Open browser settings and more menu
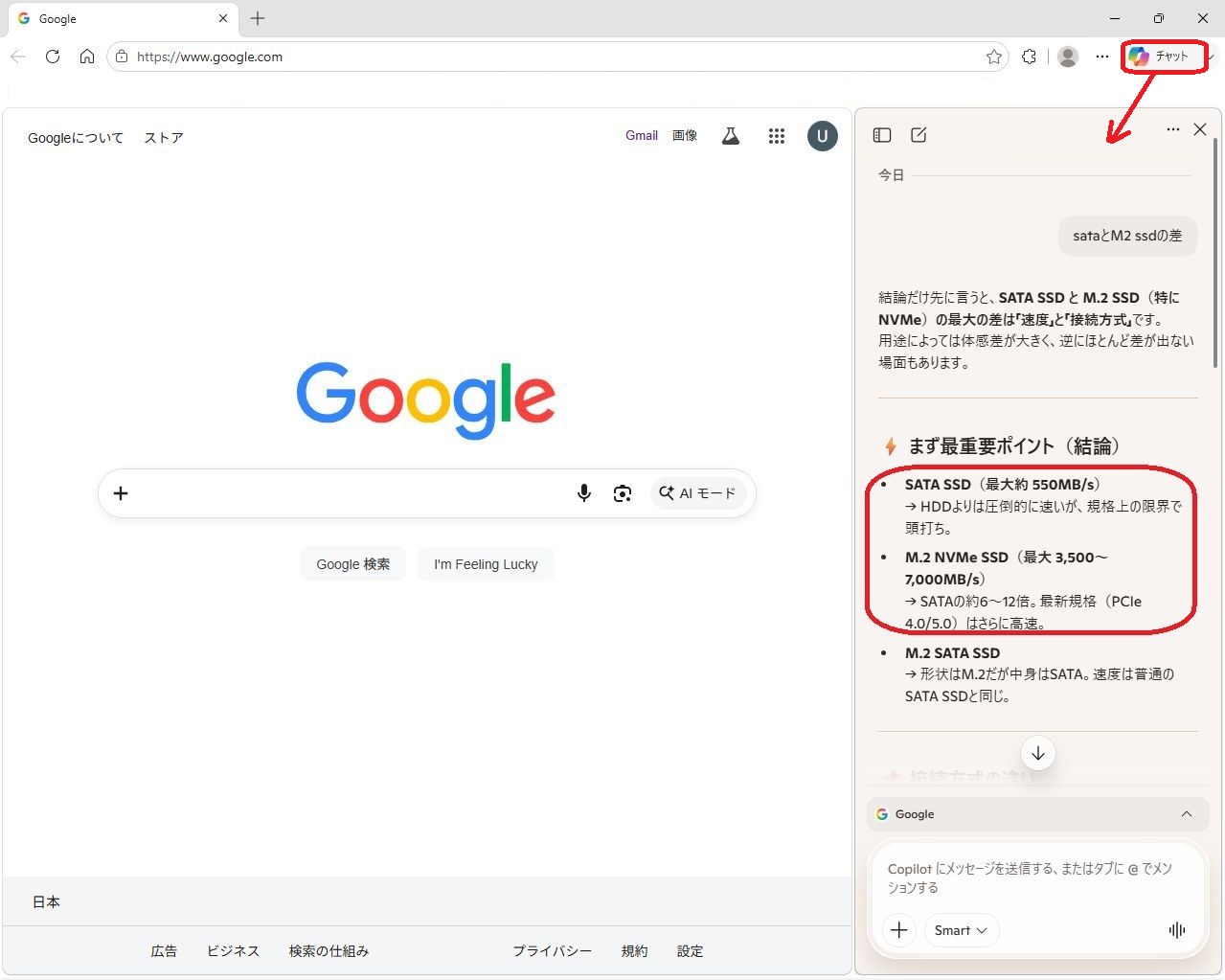The image size is (1225, 980). point(1102,57)
